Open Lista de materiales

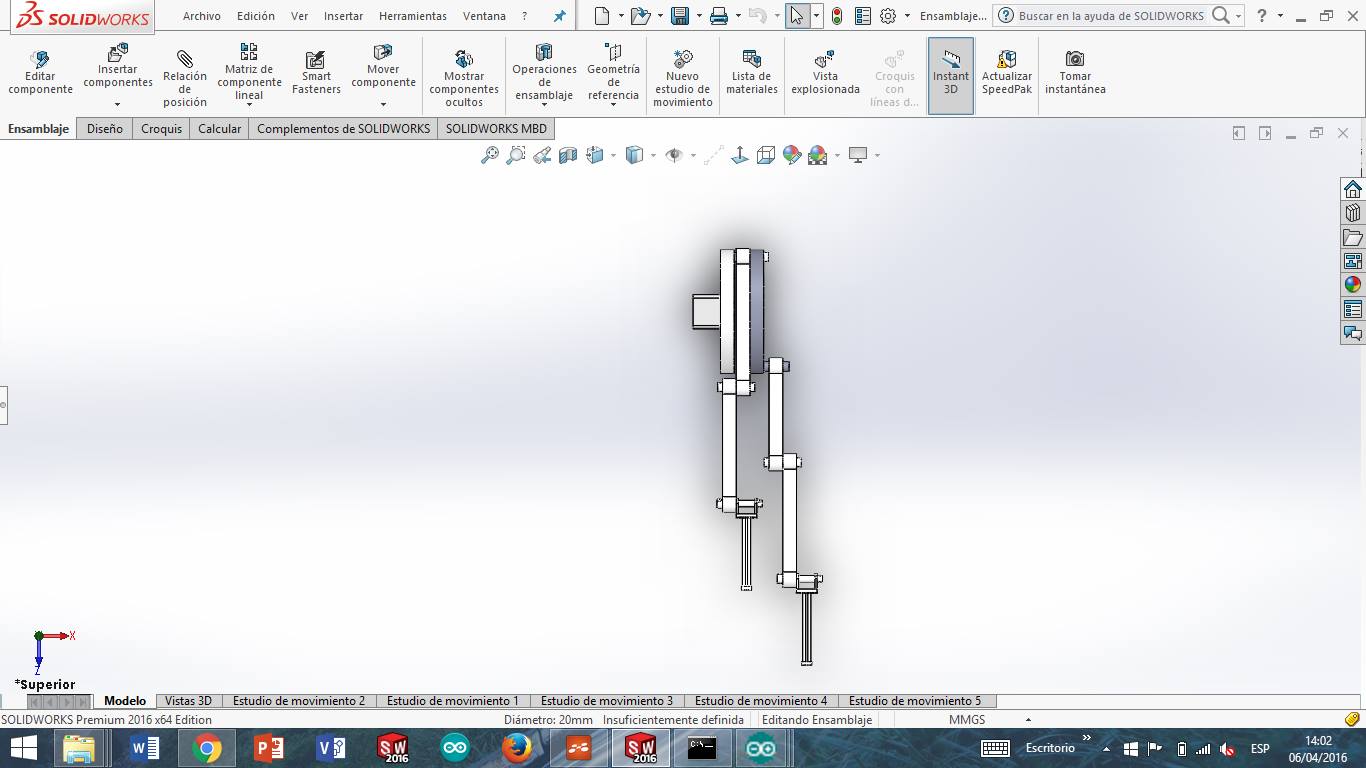point(752,74)
